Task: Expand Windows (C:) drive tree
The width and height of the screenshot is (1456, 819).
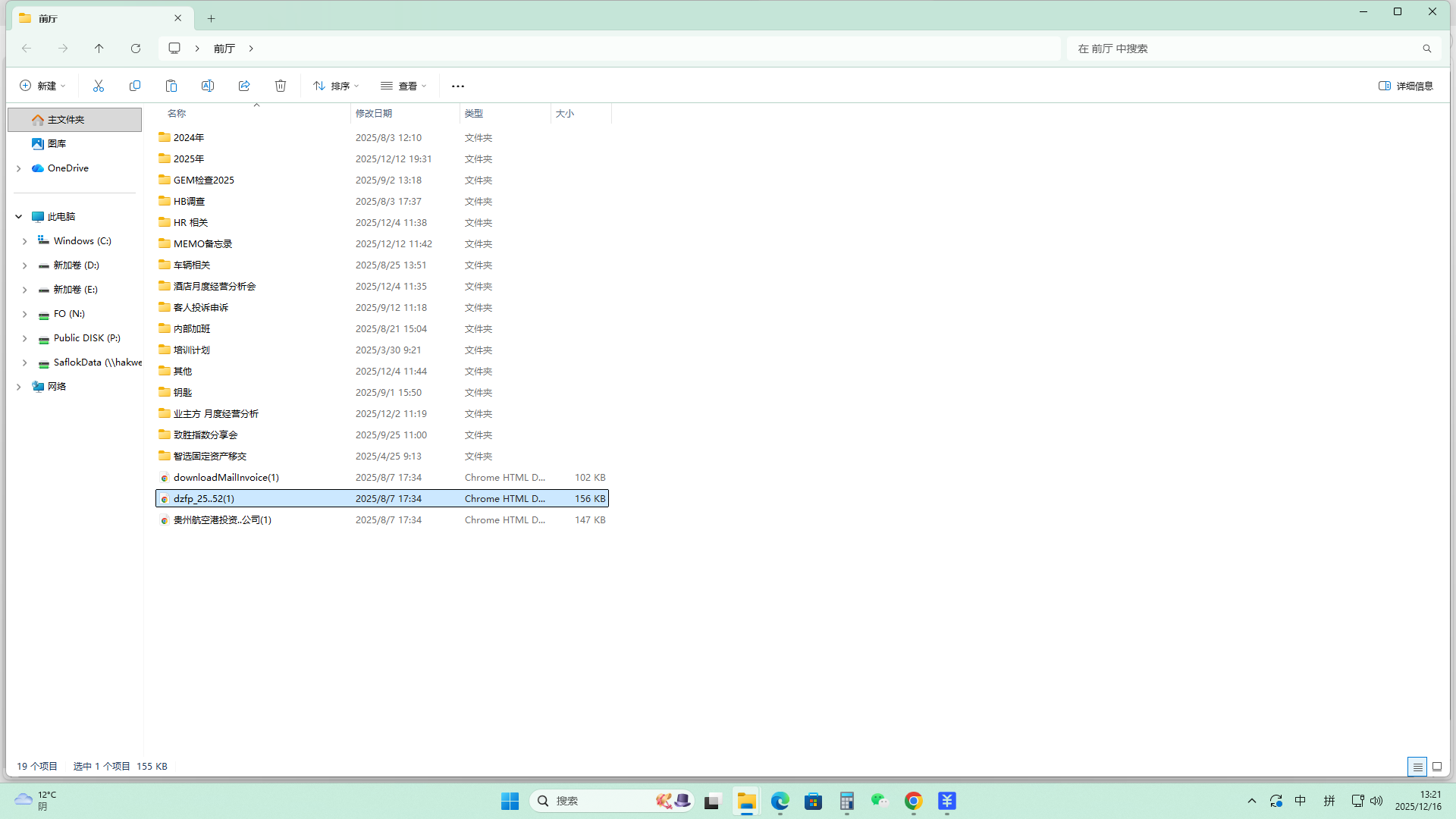Action: point(25,241)
